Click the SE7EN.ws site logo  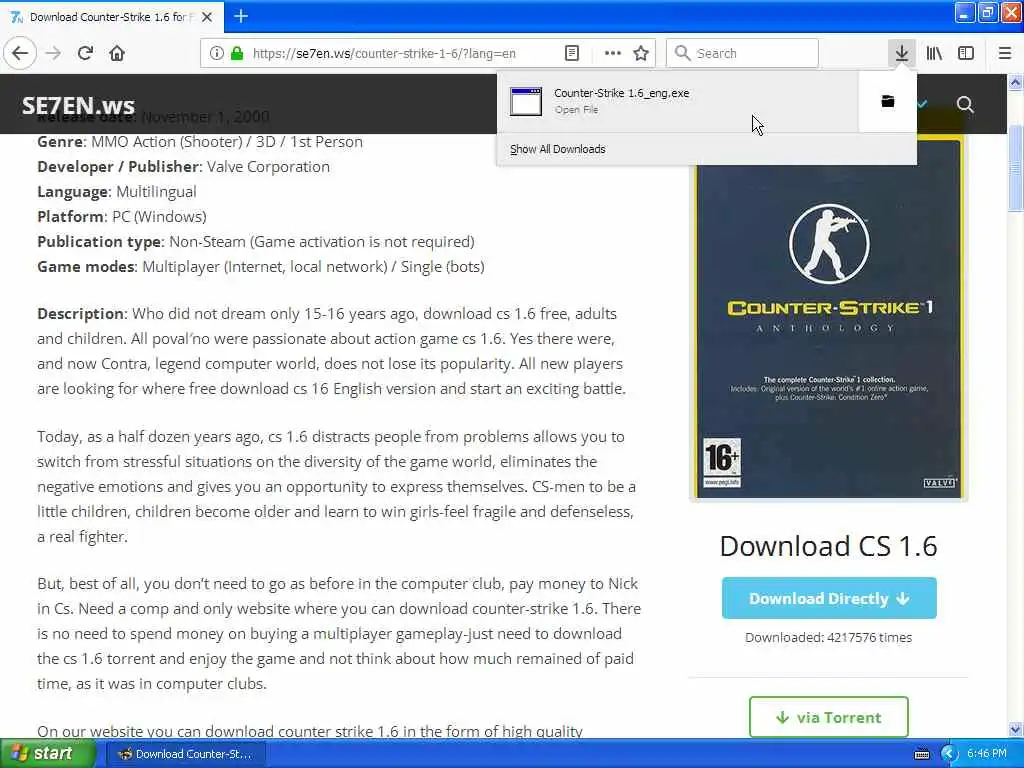78,105
